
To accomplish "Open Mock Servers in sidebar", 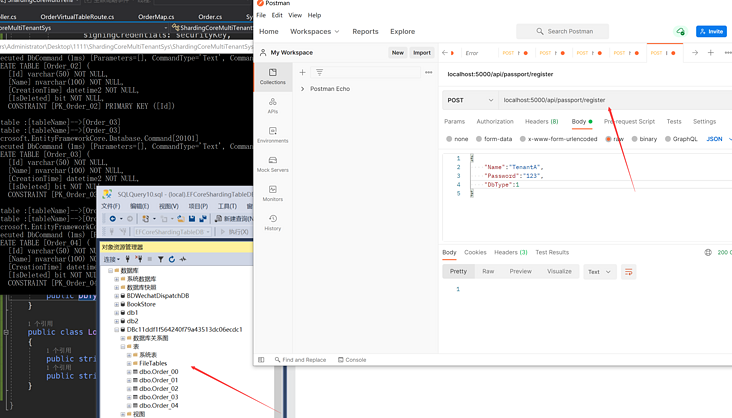I will 272,163.
